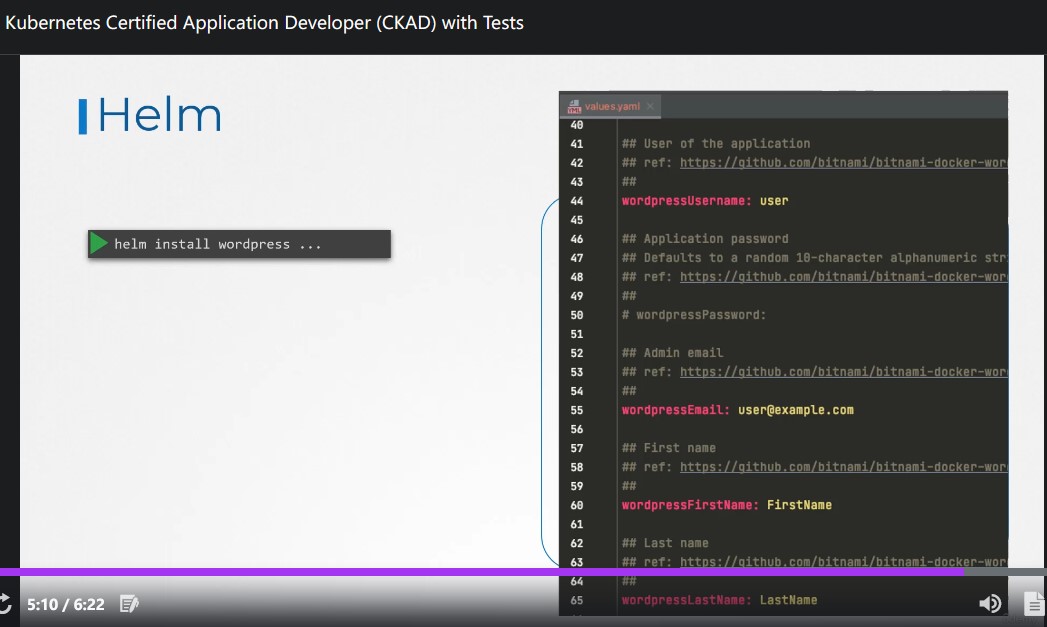
Task: Click the YAML file icon on the values.yaml tab
Action: pyautogui.click(x=574, y=106)
